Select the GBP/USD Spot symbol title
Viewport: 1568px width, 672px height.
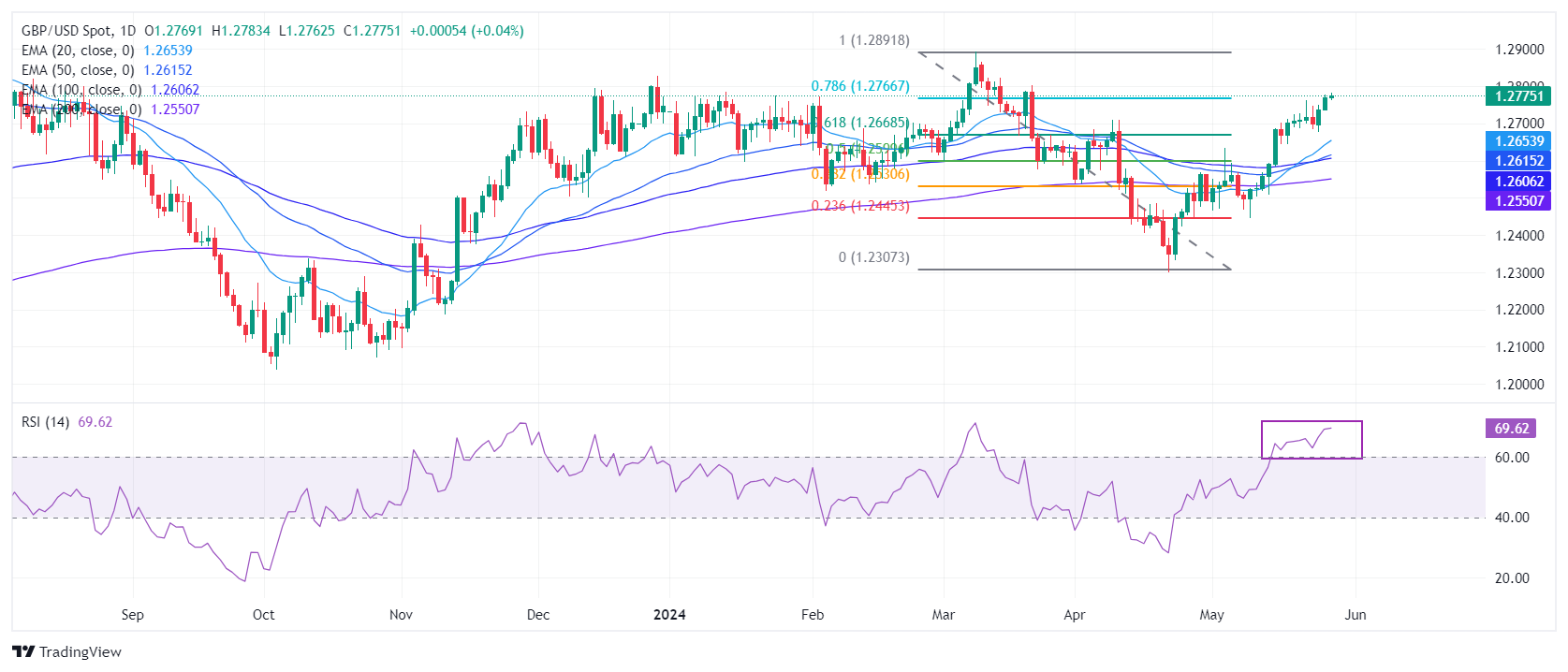tap(66, 31)
